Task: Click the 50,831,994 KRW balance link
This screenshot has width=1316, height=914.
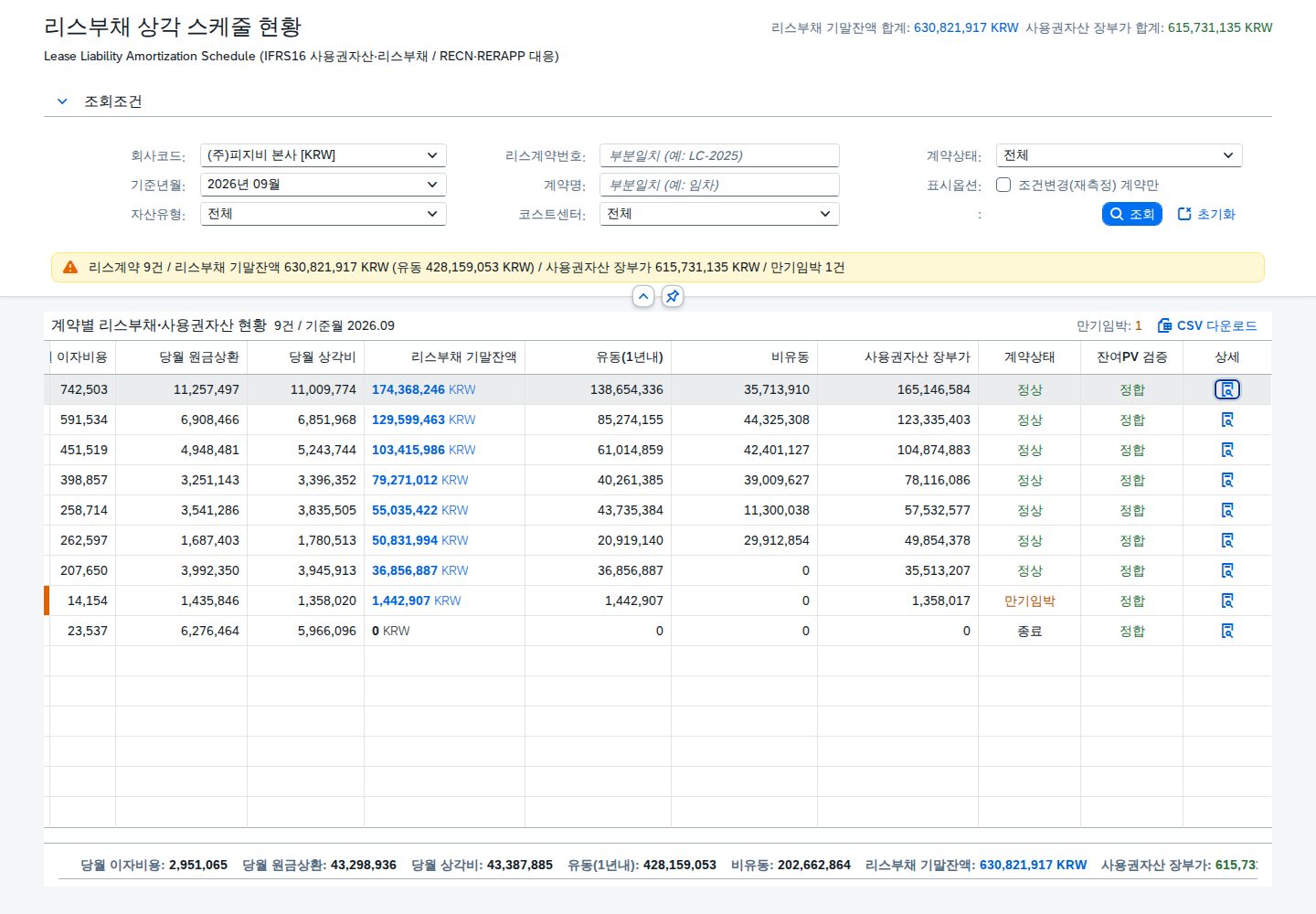Action: click(x=419, y=540)
